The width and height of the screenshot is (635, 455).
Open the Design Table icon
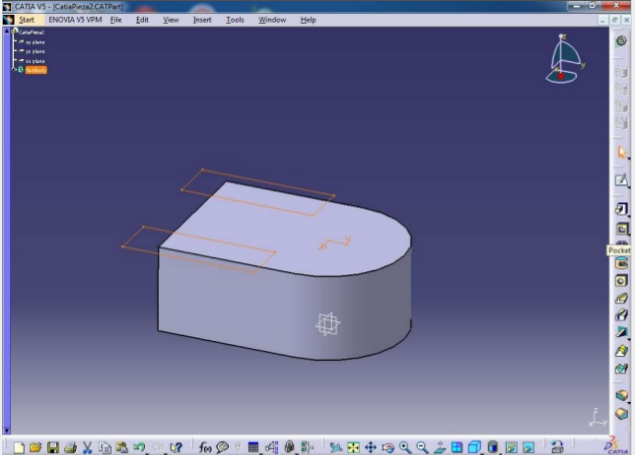pyautogui.click(x=253, y=447)
